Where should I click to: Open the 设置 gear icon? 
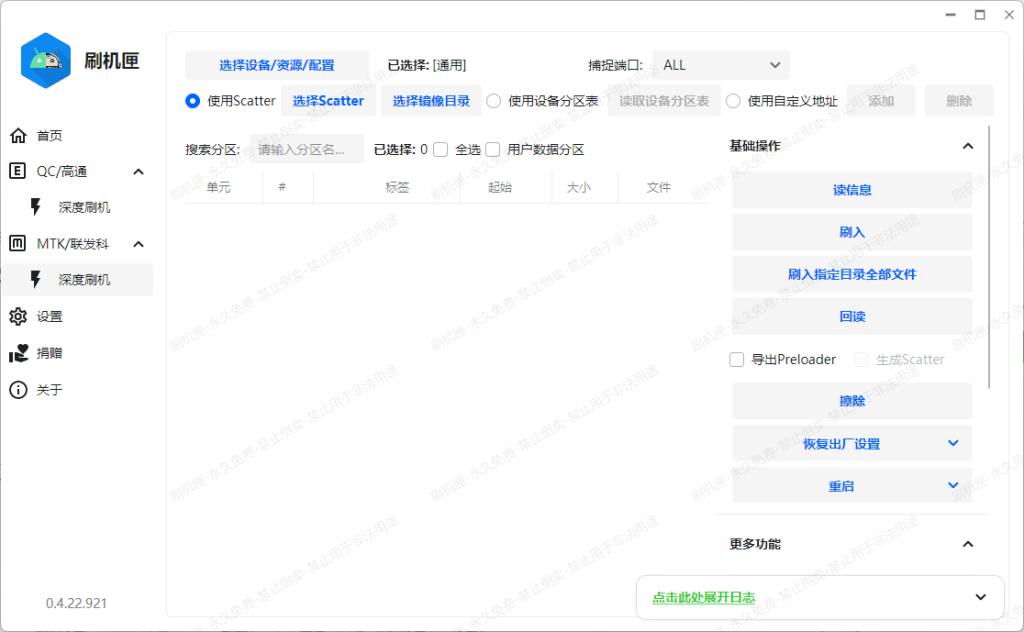(17, 316)
